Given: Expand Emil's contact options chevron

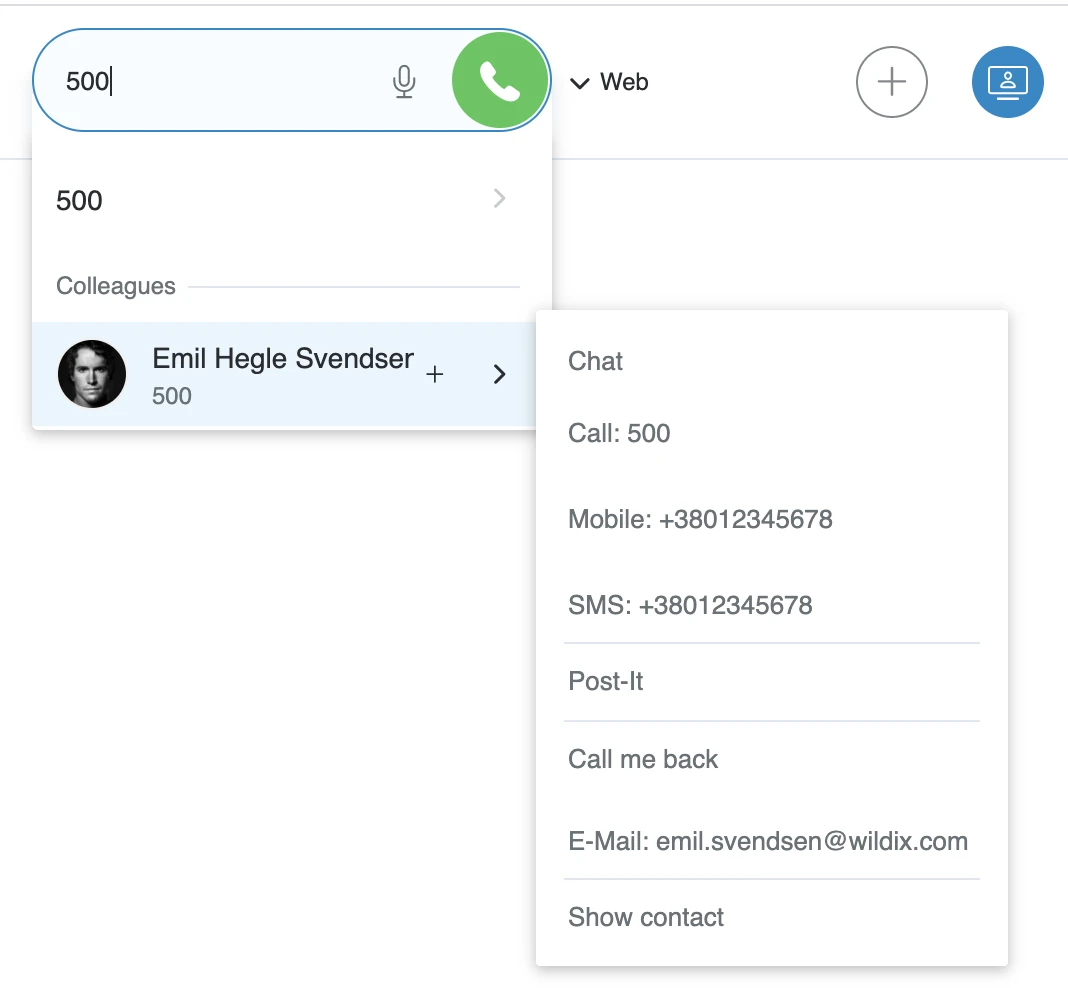Looking at the screenshot, I should pos(500,375).
